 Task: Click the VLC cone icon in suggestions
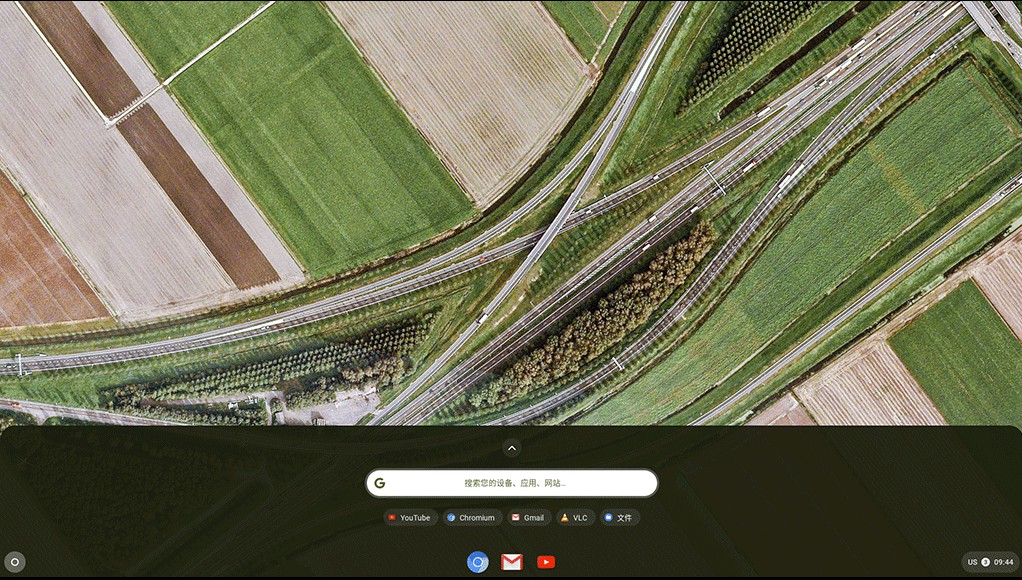coord(565,518)
